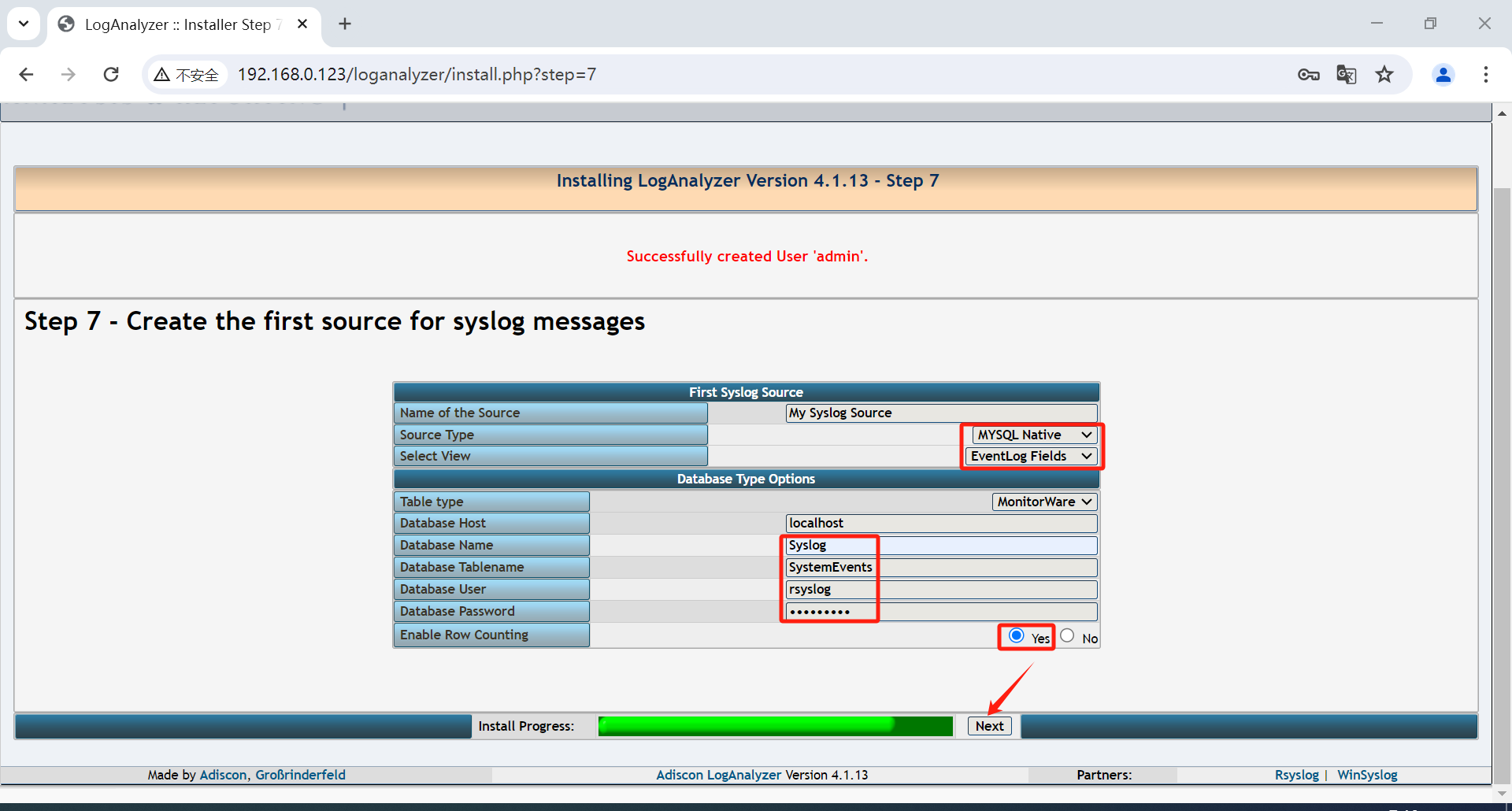Click the Database Tablename SystemEvents field

click(942, 567)
